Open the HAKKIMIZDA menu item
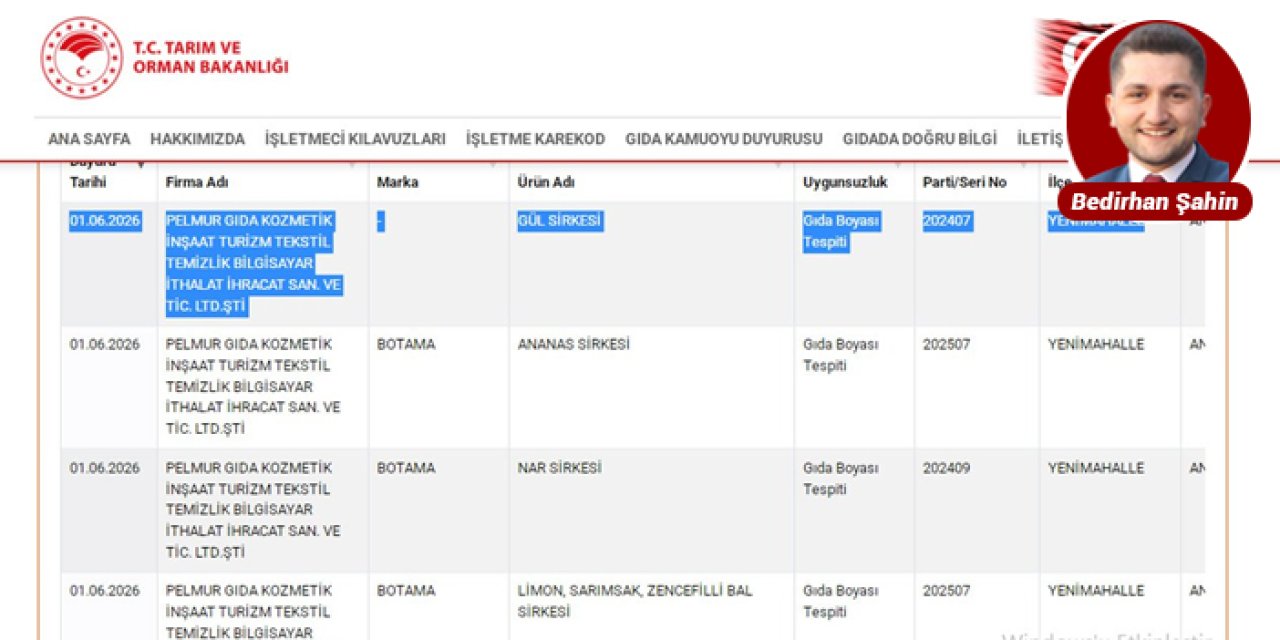 pyautogui.click(x=198, y=139)
